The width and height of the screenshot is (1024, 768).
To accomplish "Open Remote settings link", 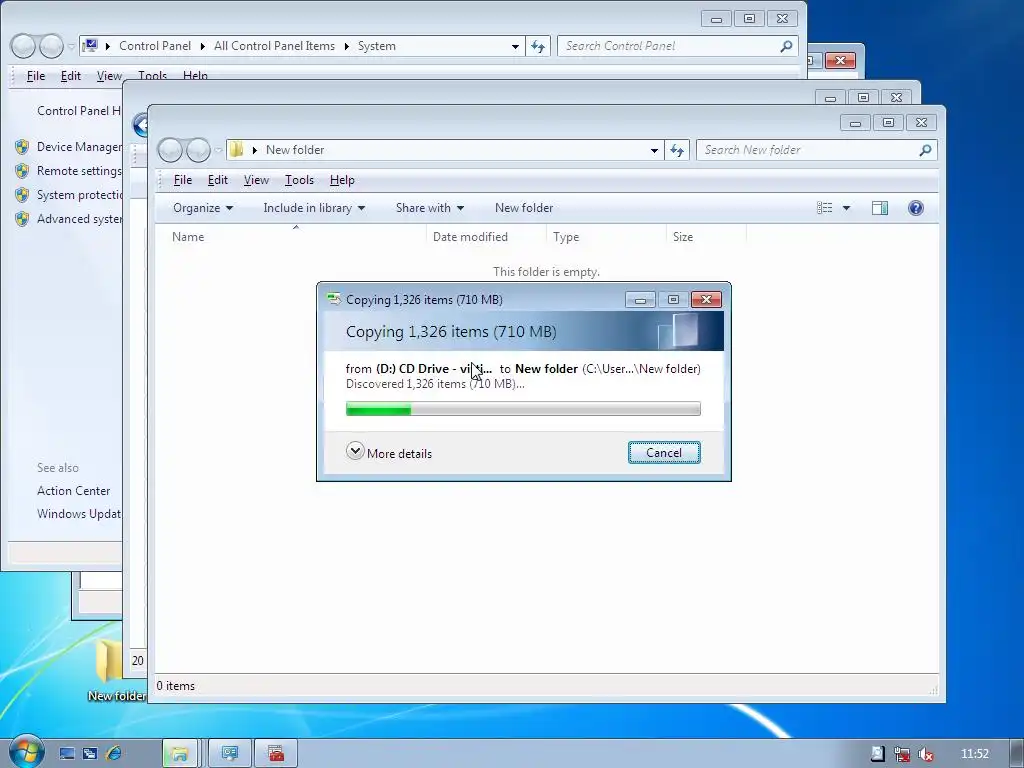I will coord(79,171).
